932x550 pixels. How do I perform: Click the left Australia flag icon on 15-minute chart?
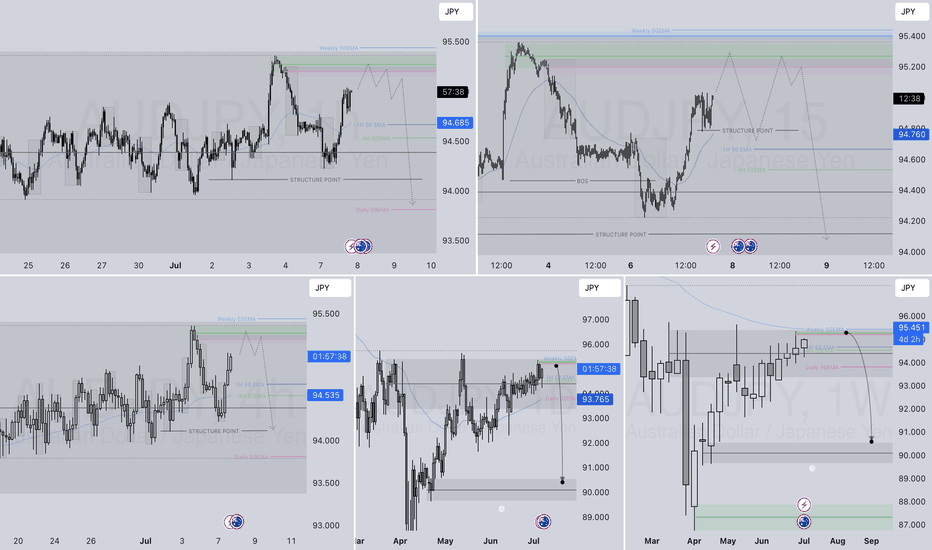coord(738,246)
